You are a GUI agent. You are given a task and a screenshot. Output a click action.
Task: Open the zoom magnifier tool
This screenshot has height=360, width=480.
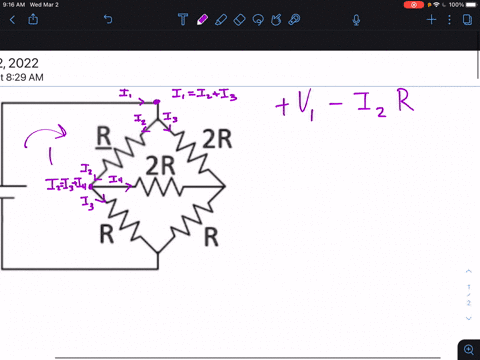pos(469,350)
